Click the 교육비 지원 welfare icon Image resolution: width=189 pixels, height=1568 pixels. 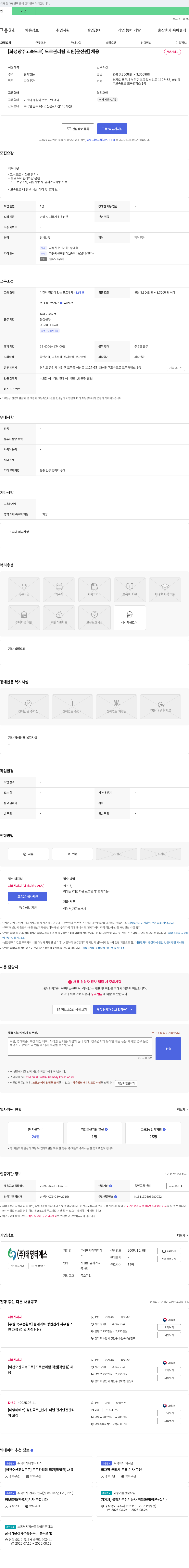(x=130, y=590)
